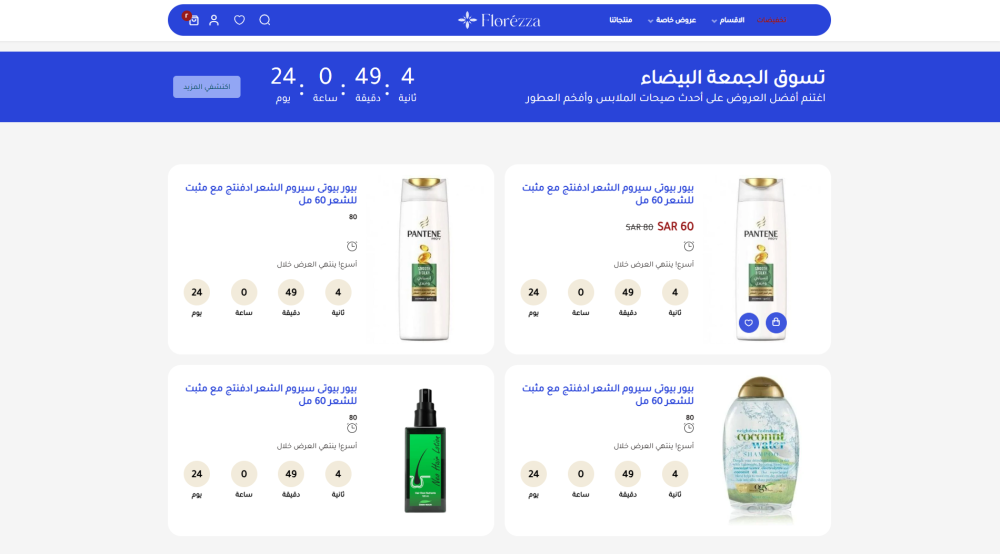Open the shopping cart icon in header
1000x554 pixels.
(193, 20)
